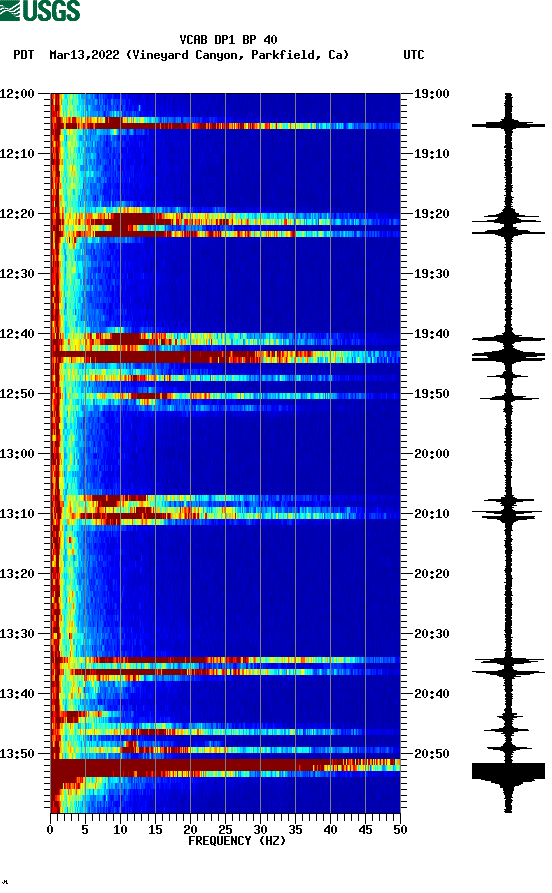Screen dimensions: 552x893
Task: Click the "13:20" PDT time label
Action: pos(18,574)
